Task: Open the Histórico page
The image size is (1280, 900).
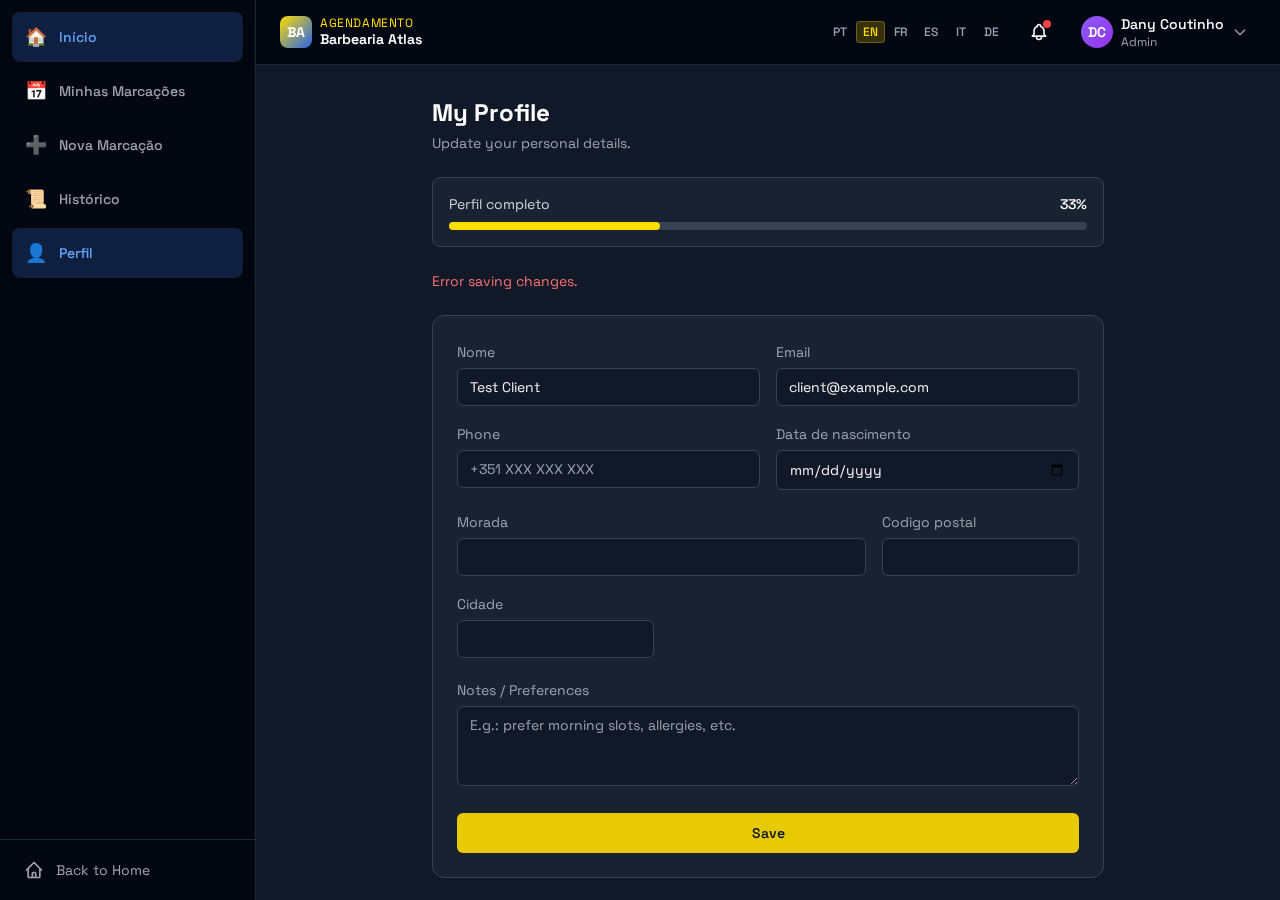Action: click(127, 199)
